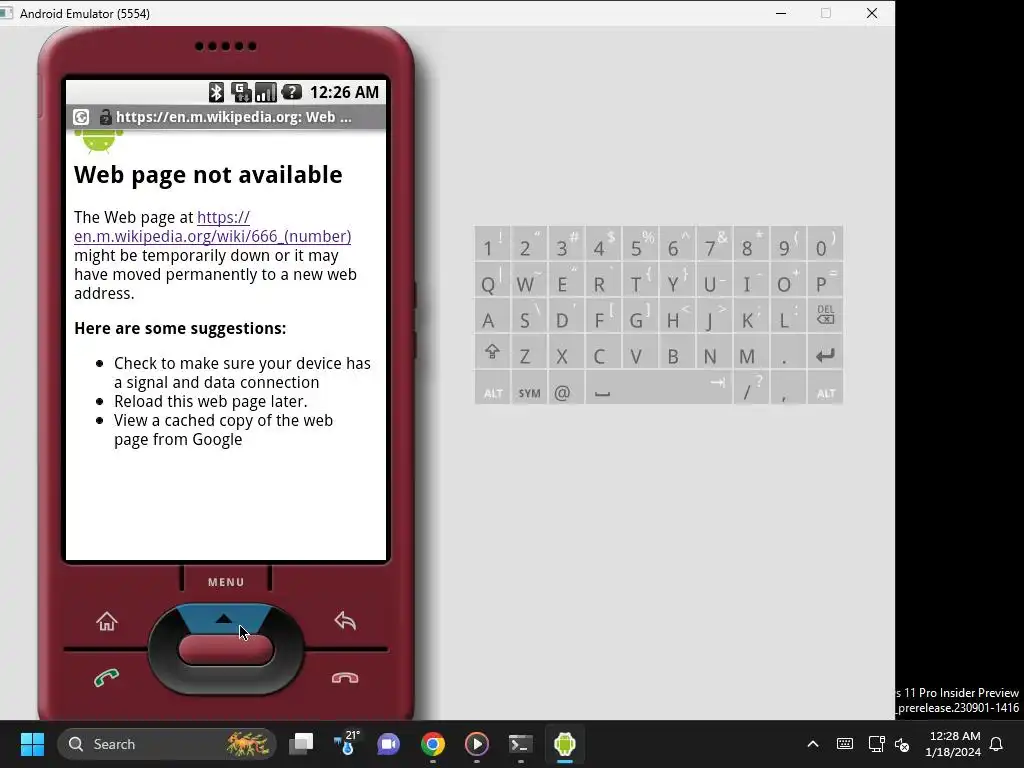The width and height of the screenshot is (1024, 768).
Task: Open the 666_(number) Wikipedia link
Action: 212,227
